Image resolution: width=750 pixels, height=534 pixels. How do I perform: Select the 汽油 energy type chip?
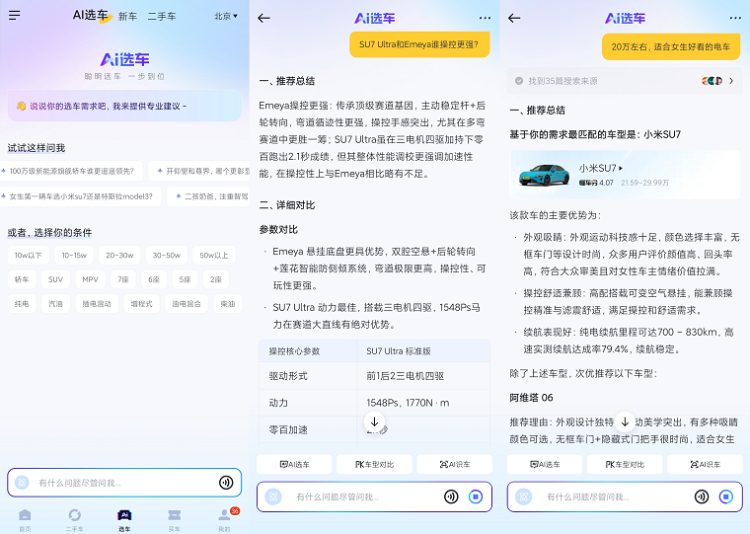55,303
